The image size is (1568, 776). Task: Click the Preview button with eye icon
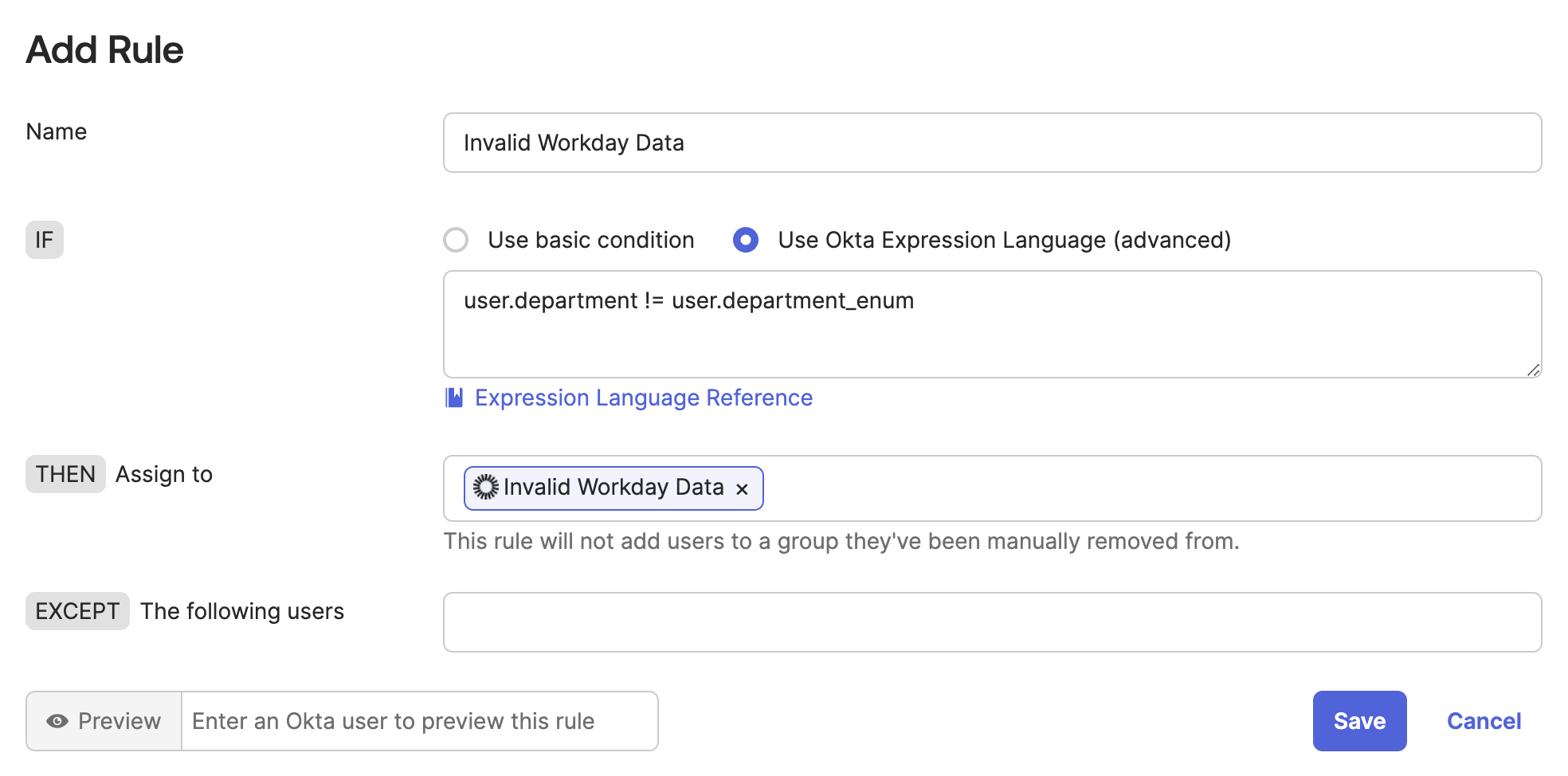pos(104,721)
